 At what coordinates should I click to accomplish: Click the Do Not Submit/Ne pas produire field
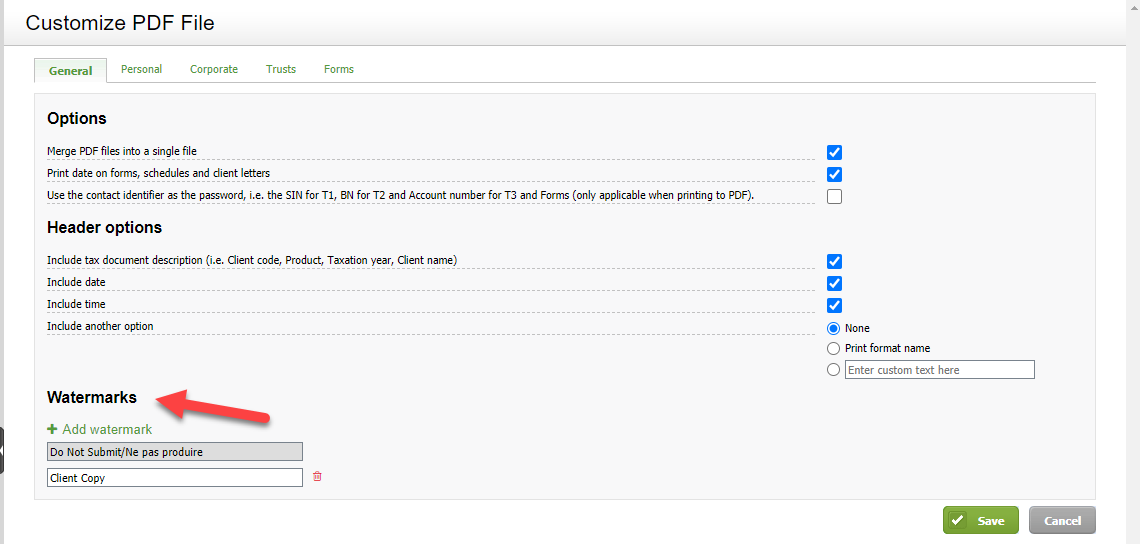tap(174, 452)
